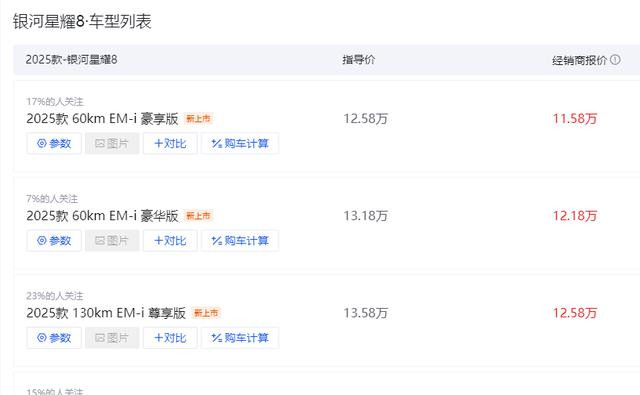640x395 pixels.
Task: Click dealer price 12.18万
Action: 575,216
